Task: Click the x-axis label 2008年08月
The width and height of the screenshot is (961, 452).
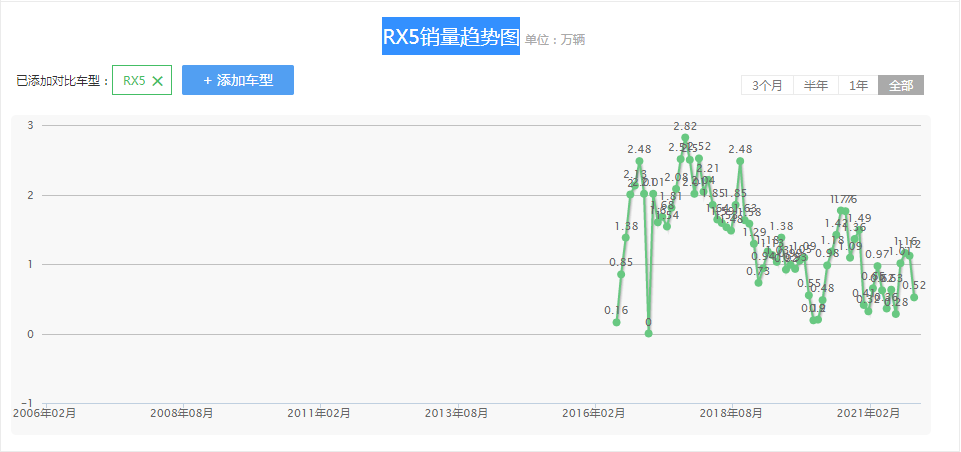Action: (182, 413)
